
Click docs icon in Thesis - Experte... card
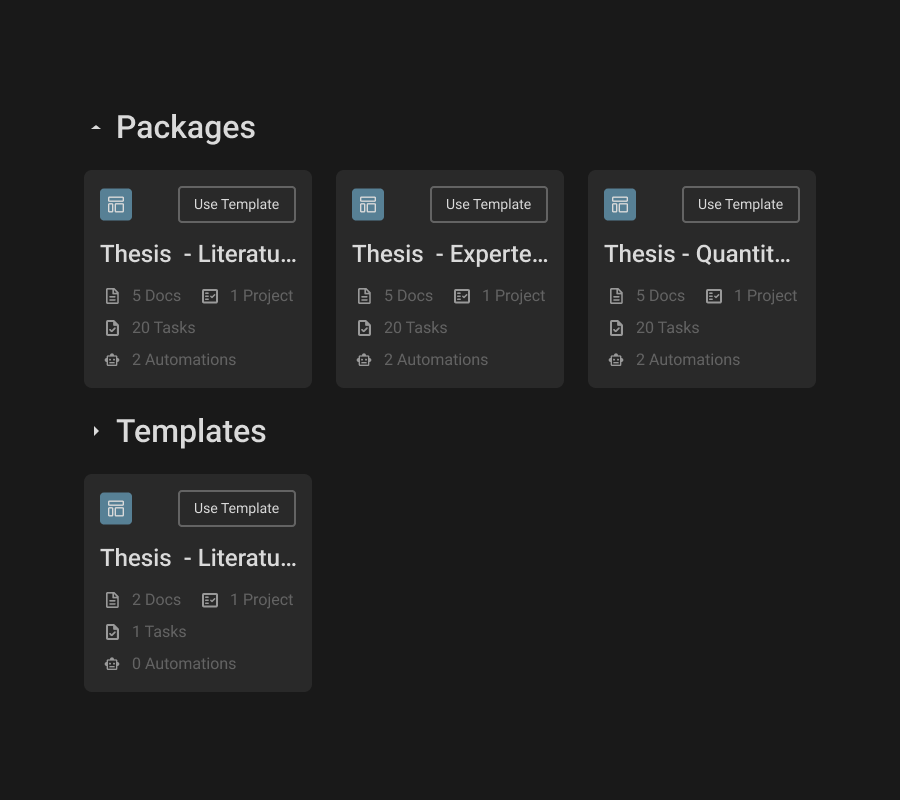(x=364, y=296)
